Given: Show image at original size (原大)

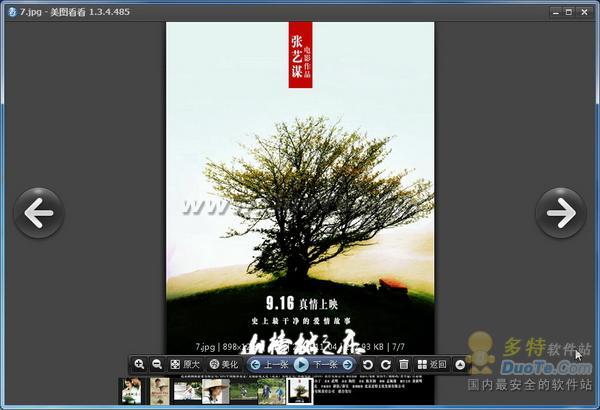Looking at the screenshot, I should tap(185, 364).
